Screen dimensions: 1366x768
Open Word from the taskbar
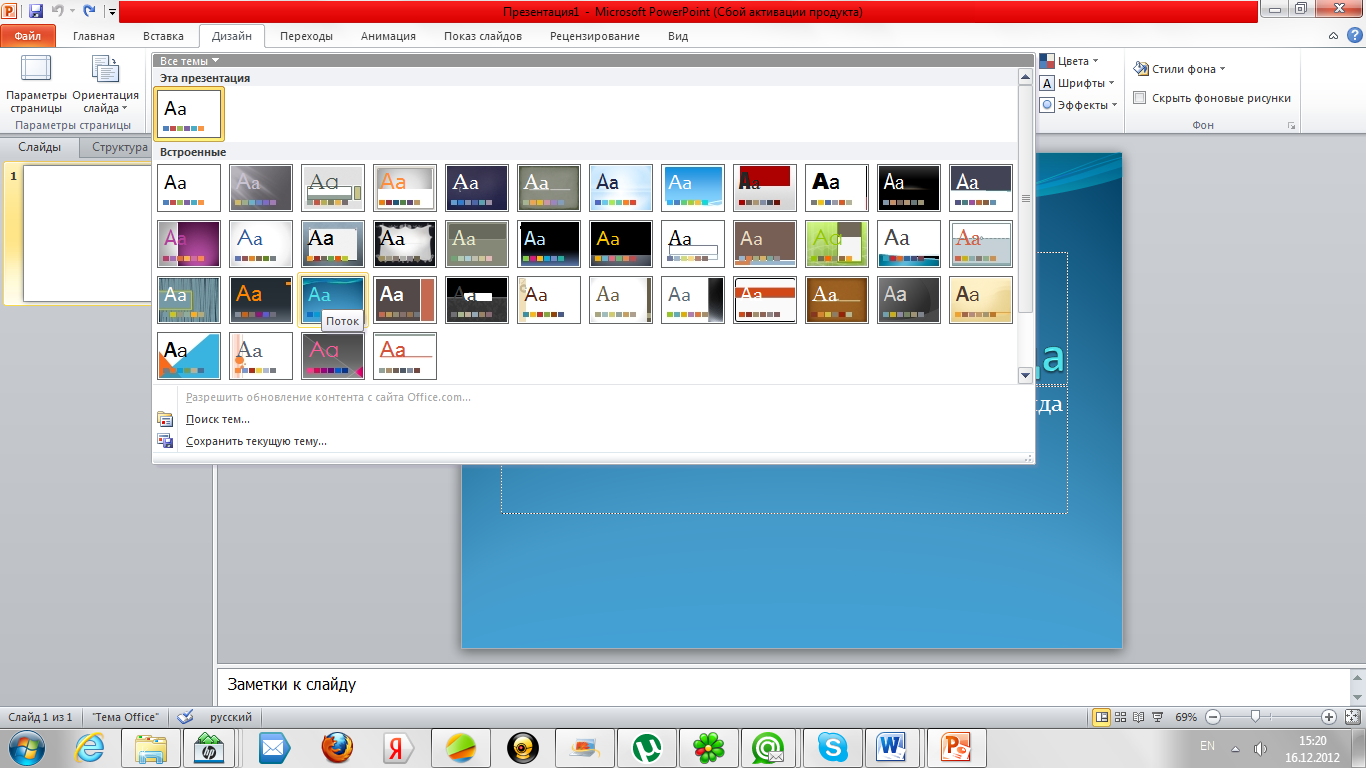coord(890,747)
